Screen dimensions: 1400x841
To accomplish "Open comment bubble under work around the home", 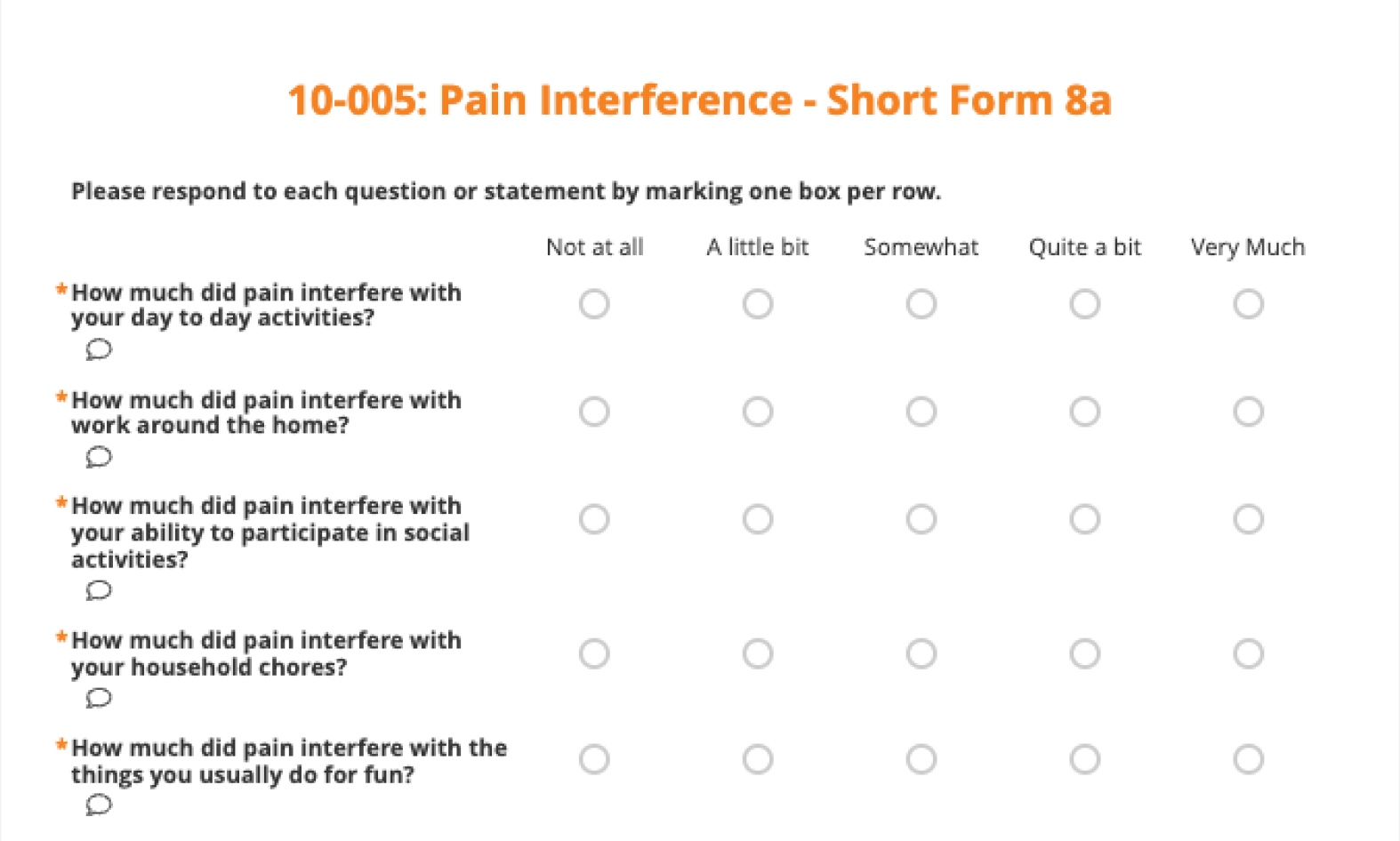I will 99,457.
